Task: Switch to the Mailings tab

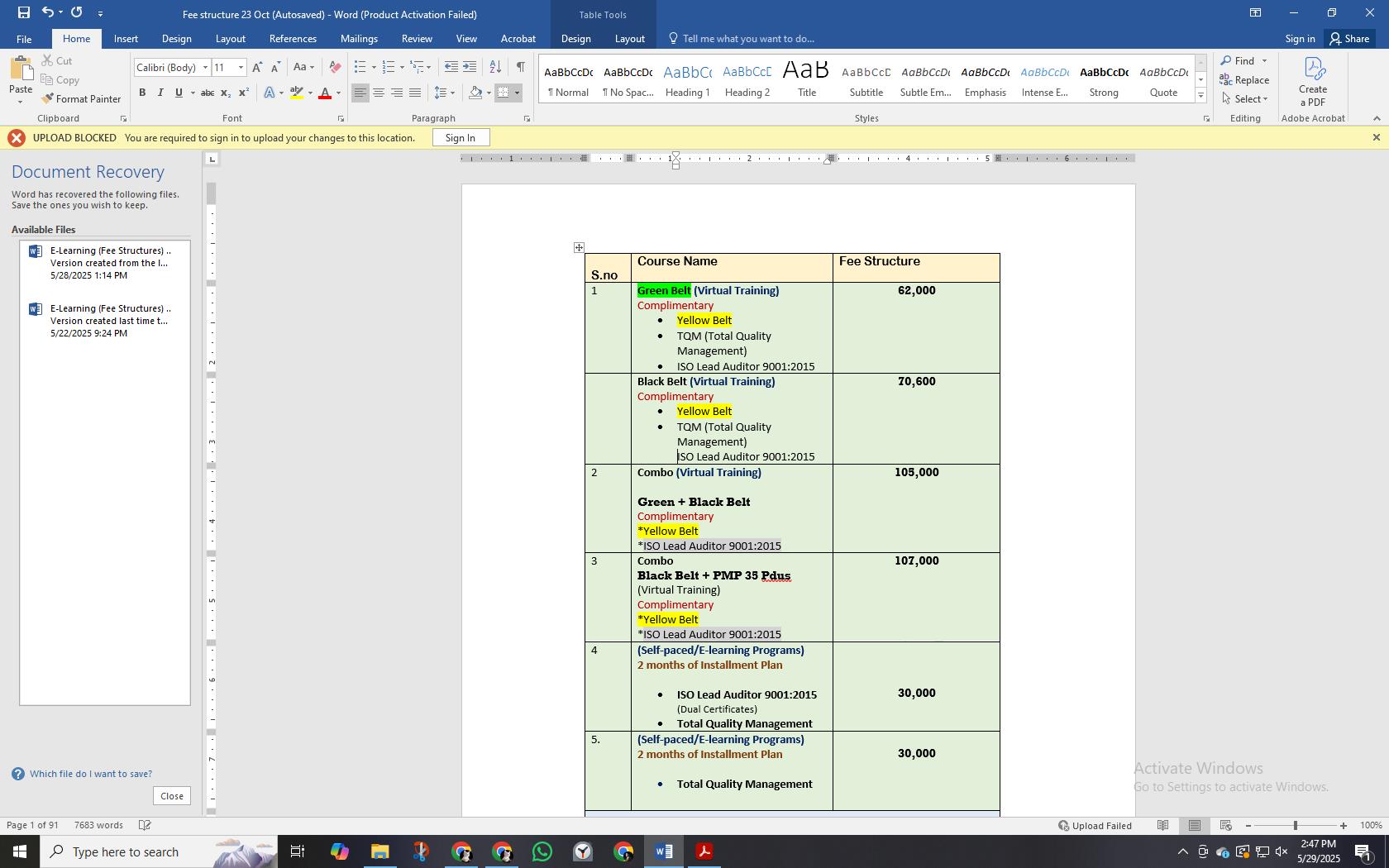Action: click(359, 39)
